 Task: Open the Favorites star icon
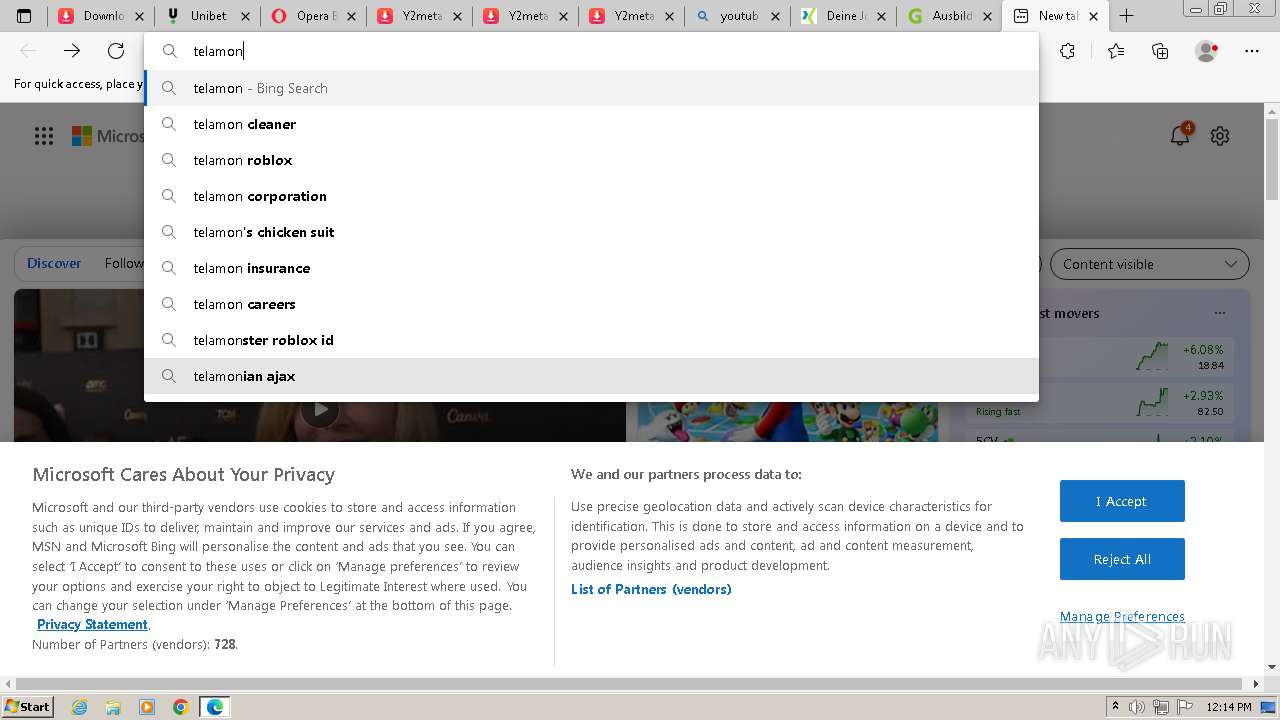coord(1116,51)
